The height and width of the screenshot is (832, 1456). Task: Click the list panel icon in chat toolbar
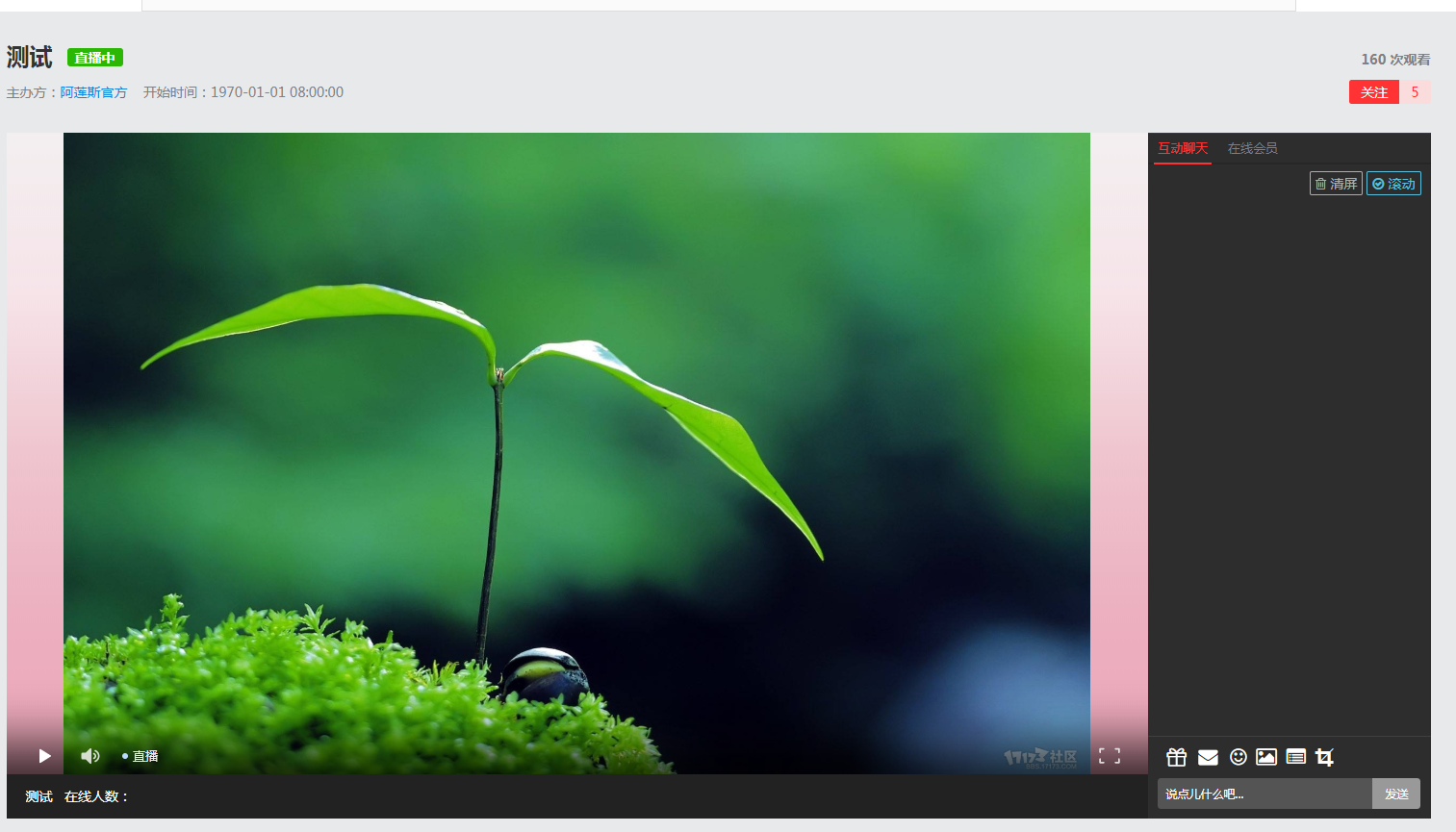coord(1295,757)
